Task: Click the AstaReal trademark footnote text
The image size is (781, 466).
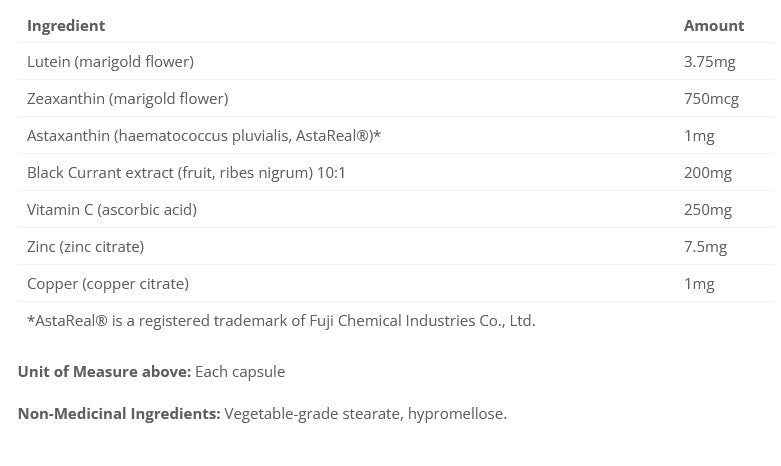Action: click(x=281, y=321)
